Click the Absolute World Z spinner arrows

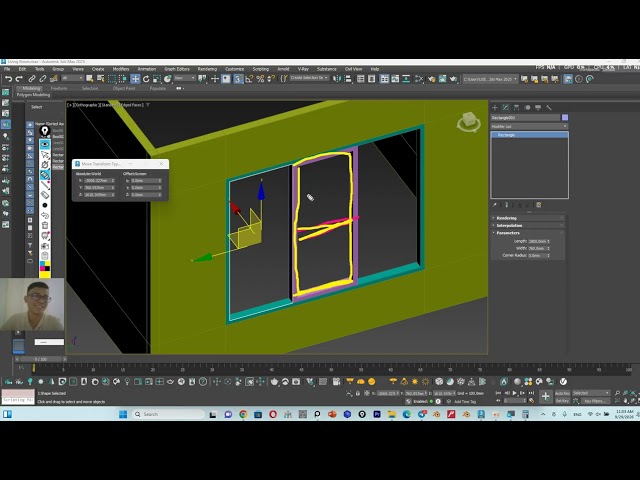tap(113, 195)
